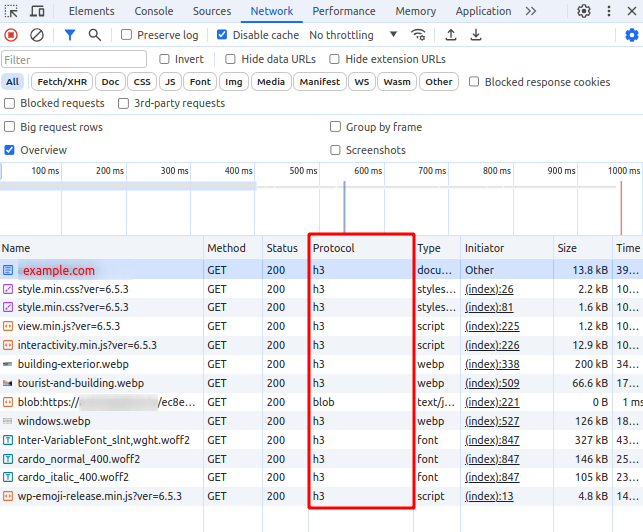This screenshot has height=532, width=643.
Task: Open network search with magnifier icon
Action: click(x=94, y=35)
